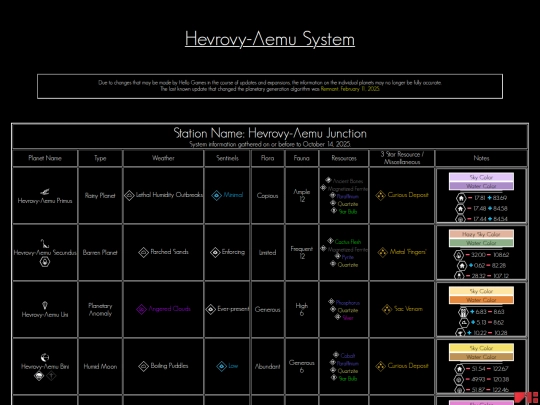Image resolution: width=540 pixels, height=405 pixels.
Task: Click the base icon beside coordinates 0.62 82.28
Action: (x=462, y=266)
